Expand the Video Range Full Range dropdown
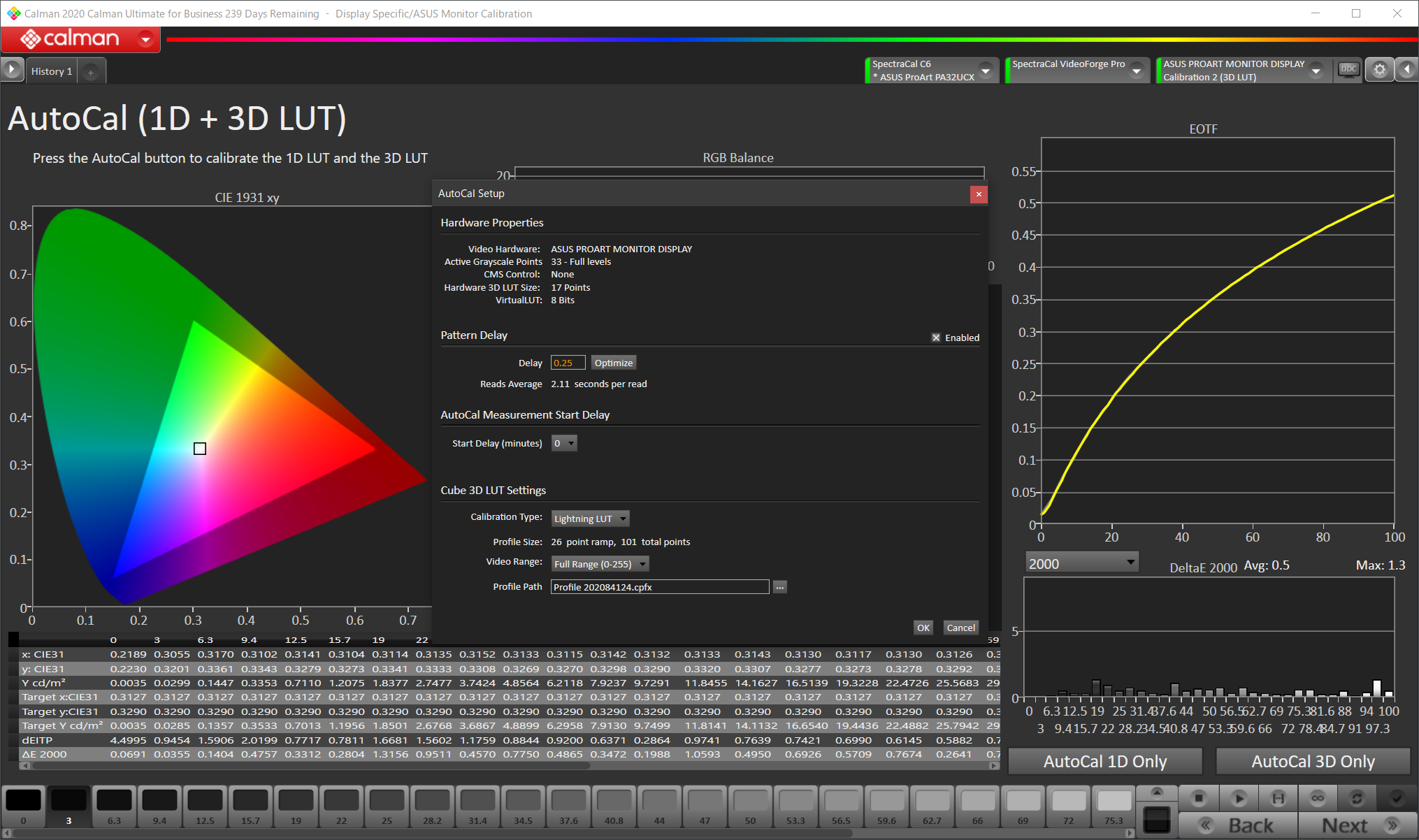This screenshot has height=840, width=1419. (600, 564)
